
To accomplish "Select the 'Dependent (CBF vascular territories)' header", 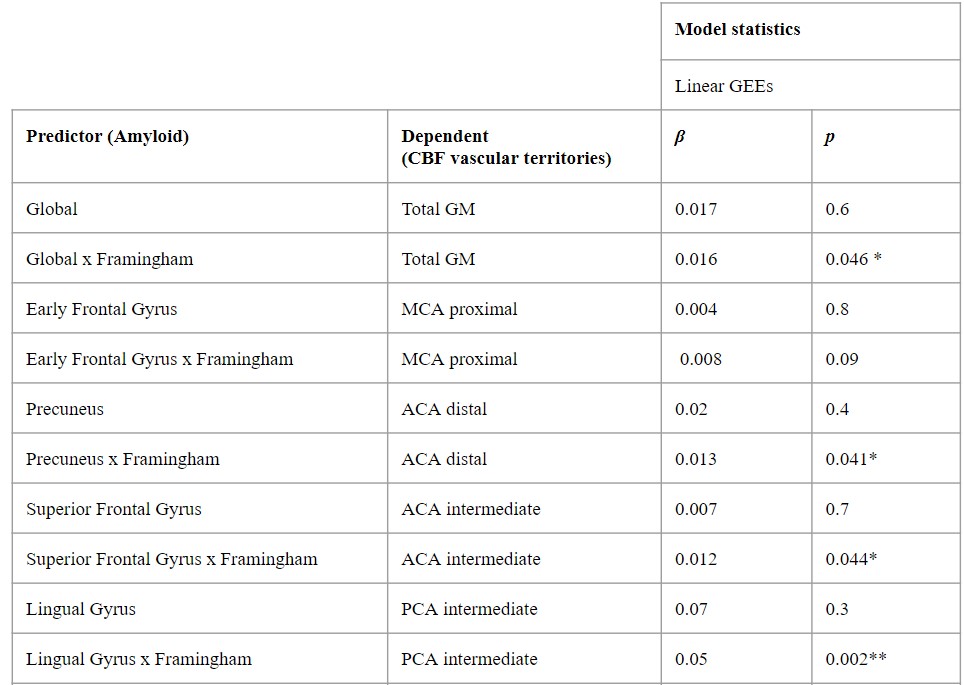I will click(506, 147).
